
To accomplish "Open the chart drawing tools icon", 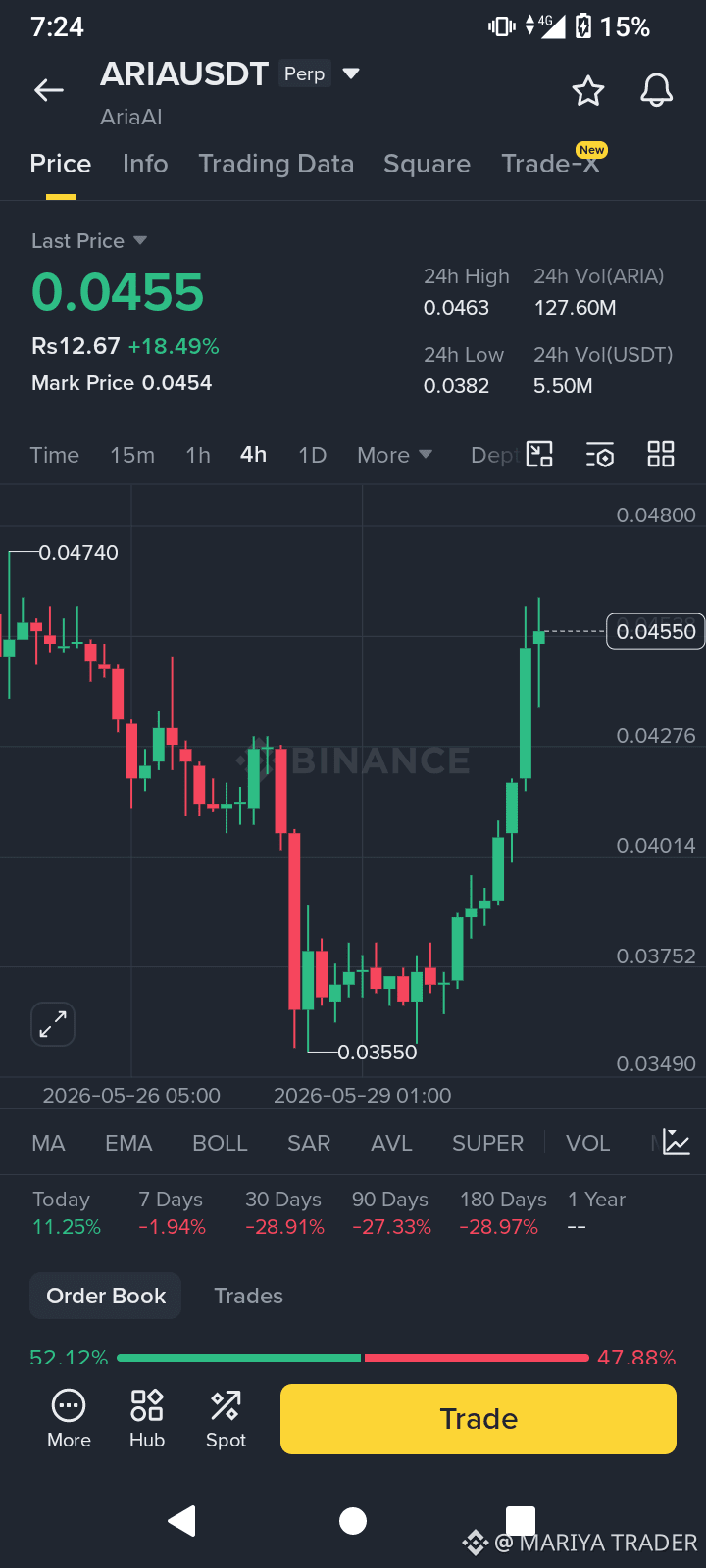I will coord(539,454).
